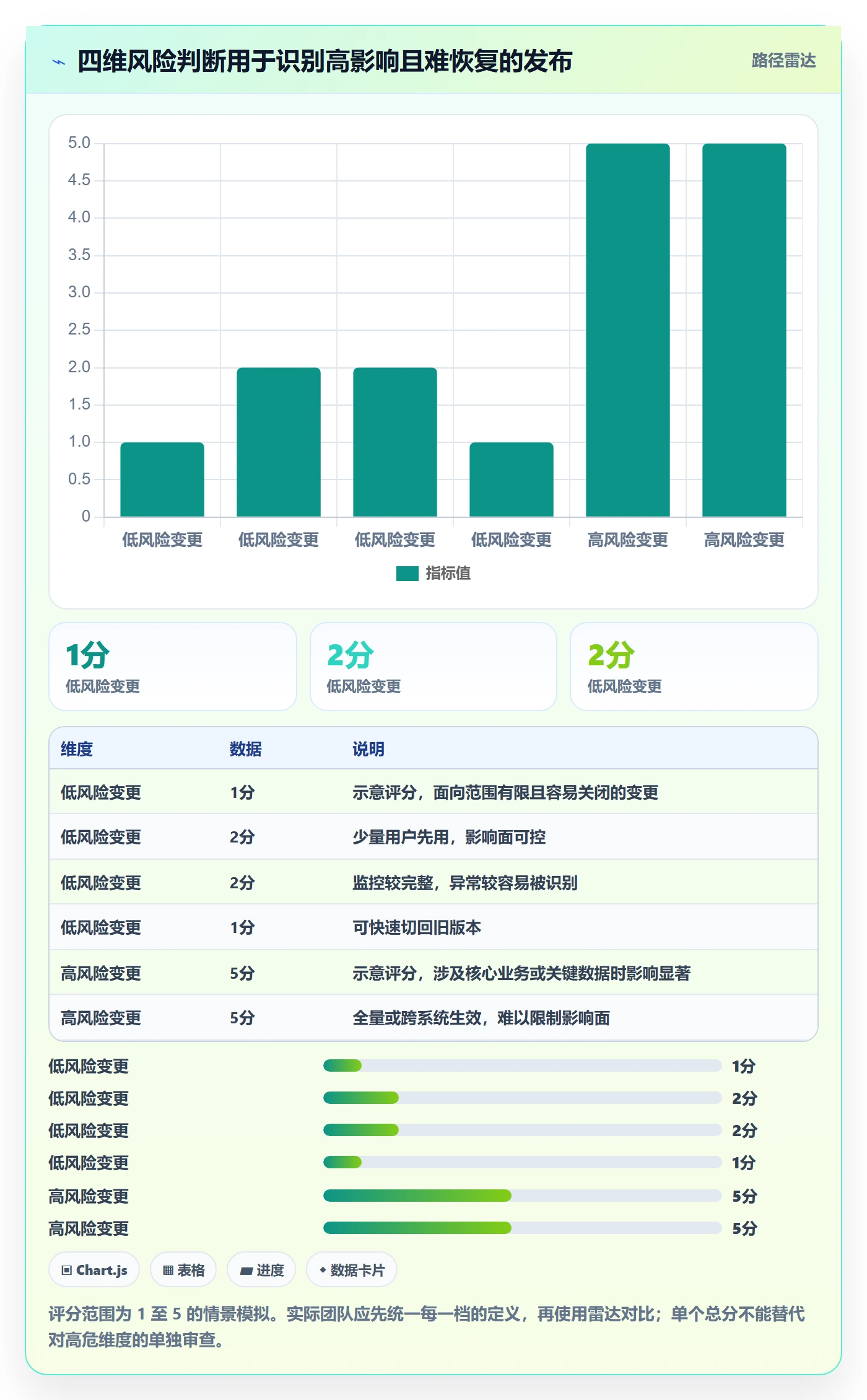Click the green 2分 right data card
867x1400 pixels.
[694, 667]
